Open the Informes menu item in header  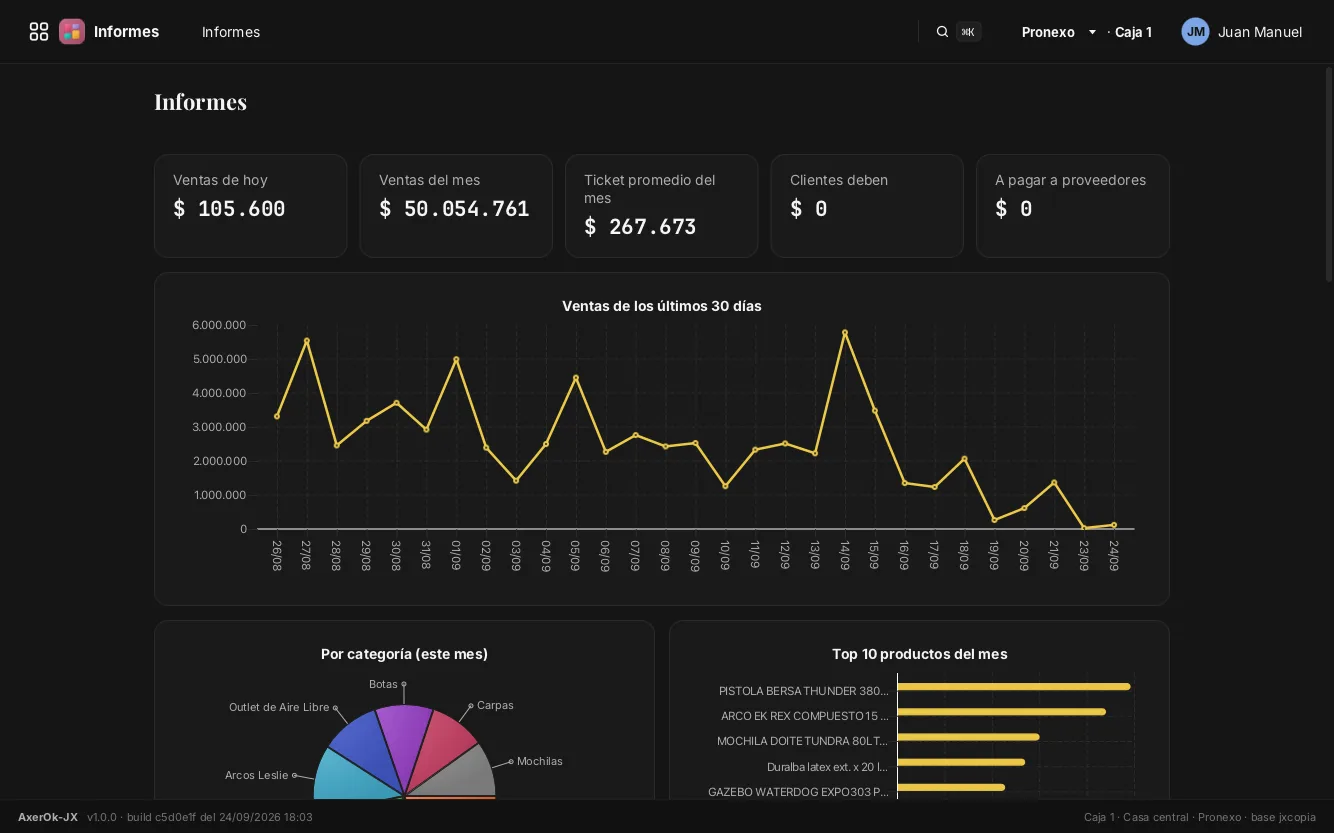[231, 32]
